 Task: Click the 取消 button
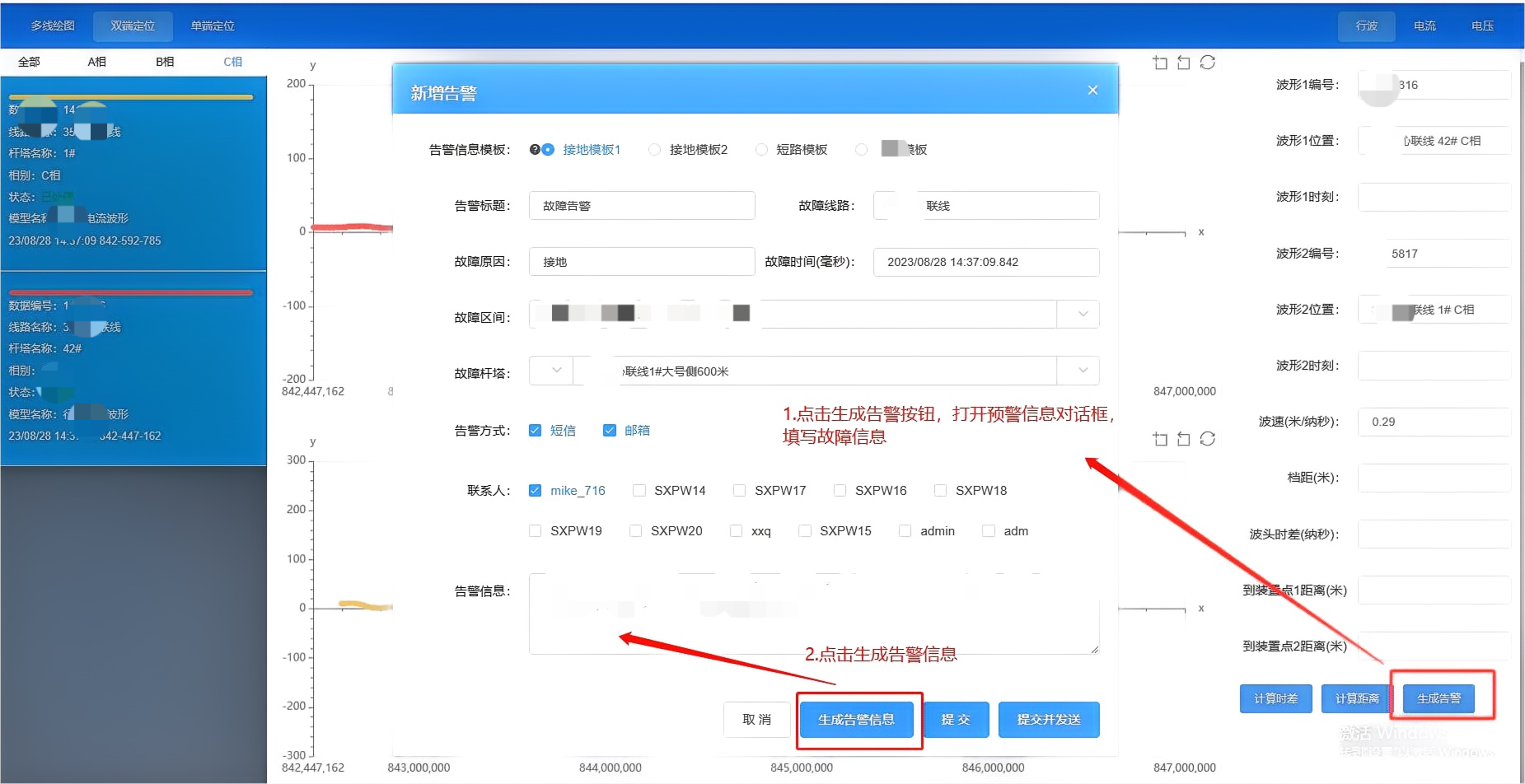756,720
